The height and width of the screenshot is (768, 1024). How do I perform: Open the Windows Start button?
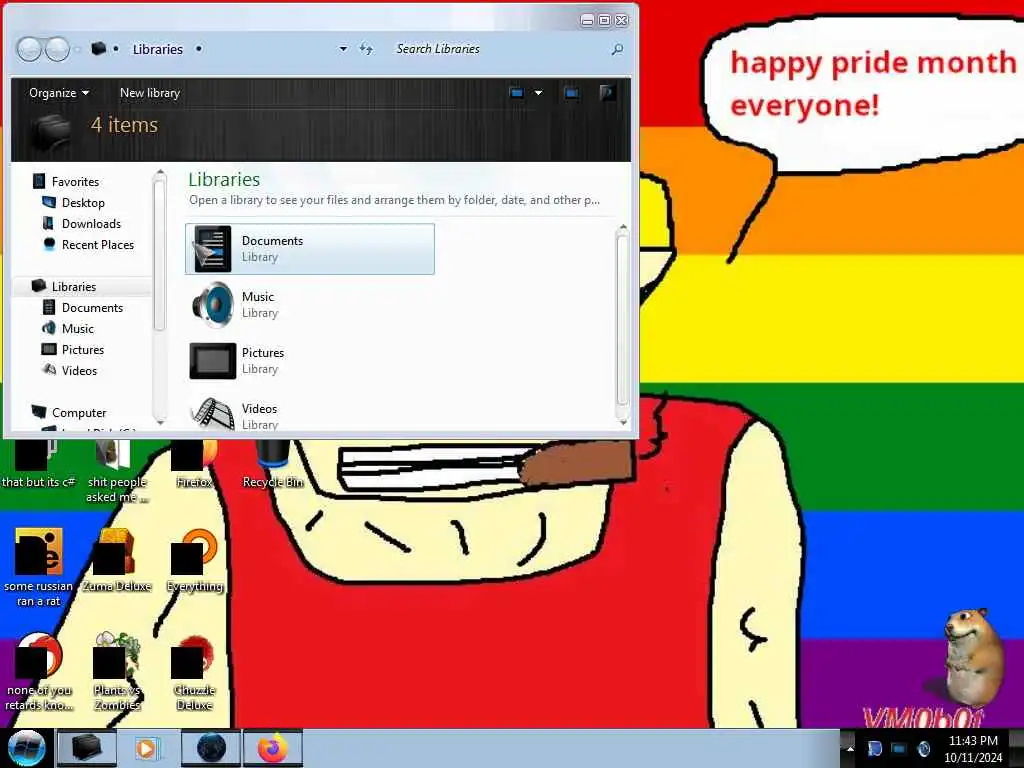pyautogui.click(x=26, y=748)
